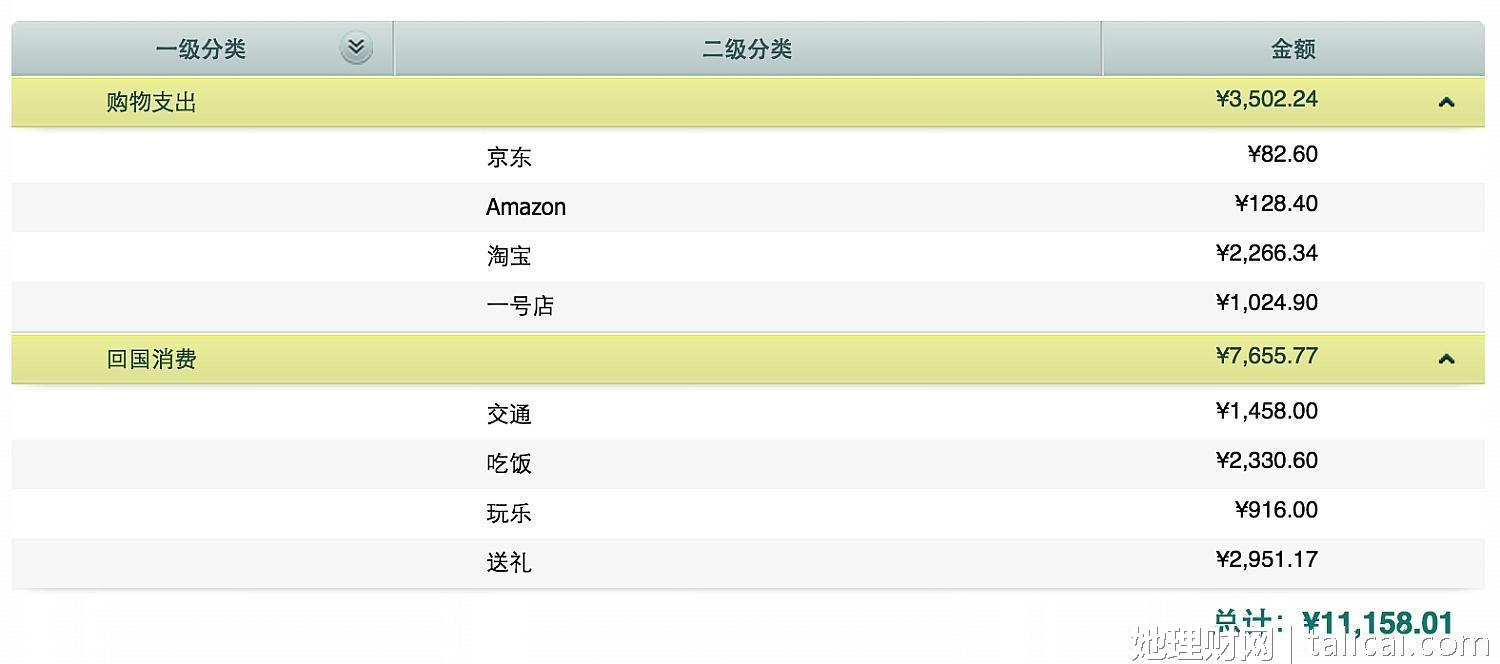The height and width of the screenshot is (664, 1500).
Task: Collapse the 回国消费 group with its arrow
Action: [1446, 359]
